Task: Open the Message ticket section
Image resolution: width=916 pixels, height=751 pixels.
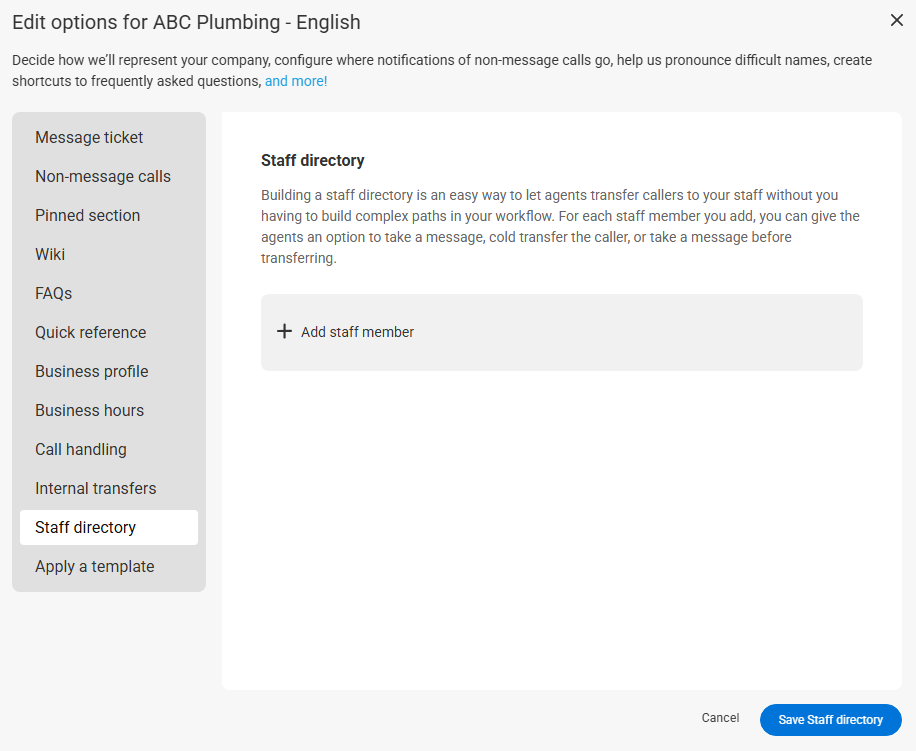Action: coord(89,138)
